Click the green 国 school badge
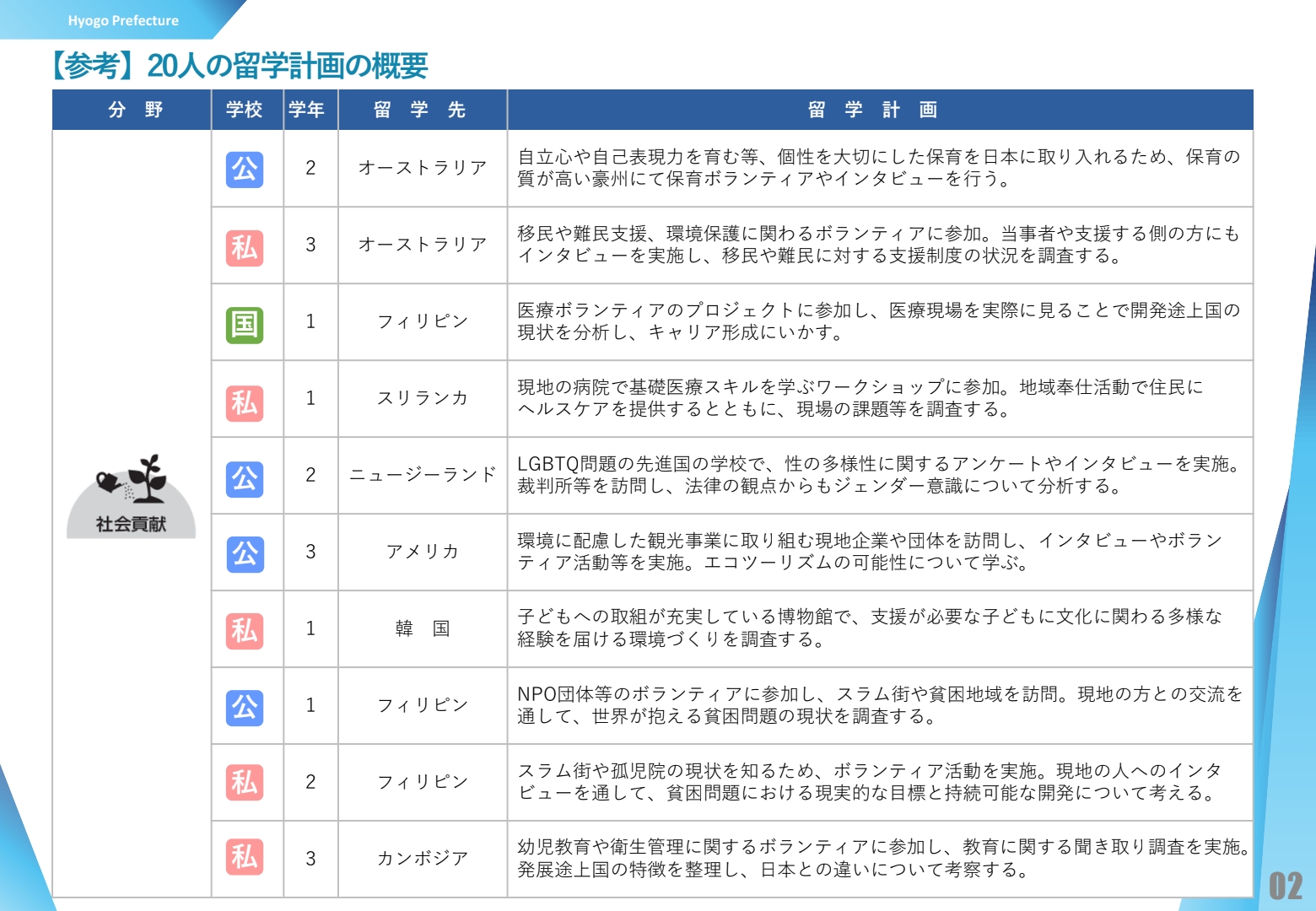Image resolution: width=1316 pixels, height=911 pixels. [245, 325]
